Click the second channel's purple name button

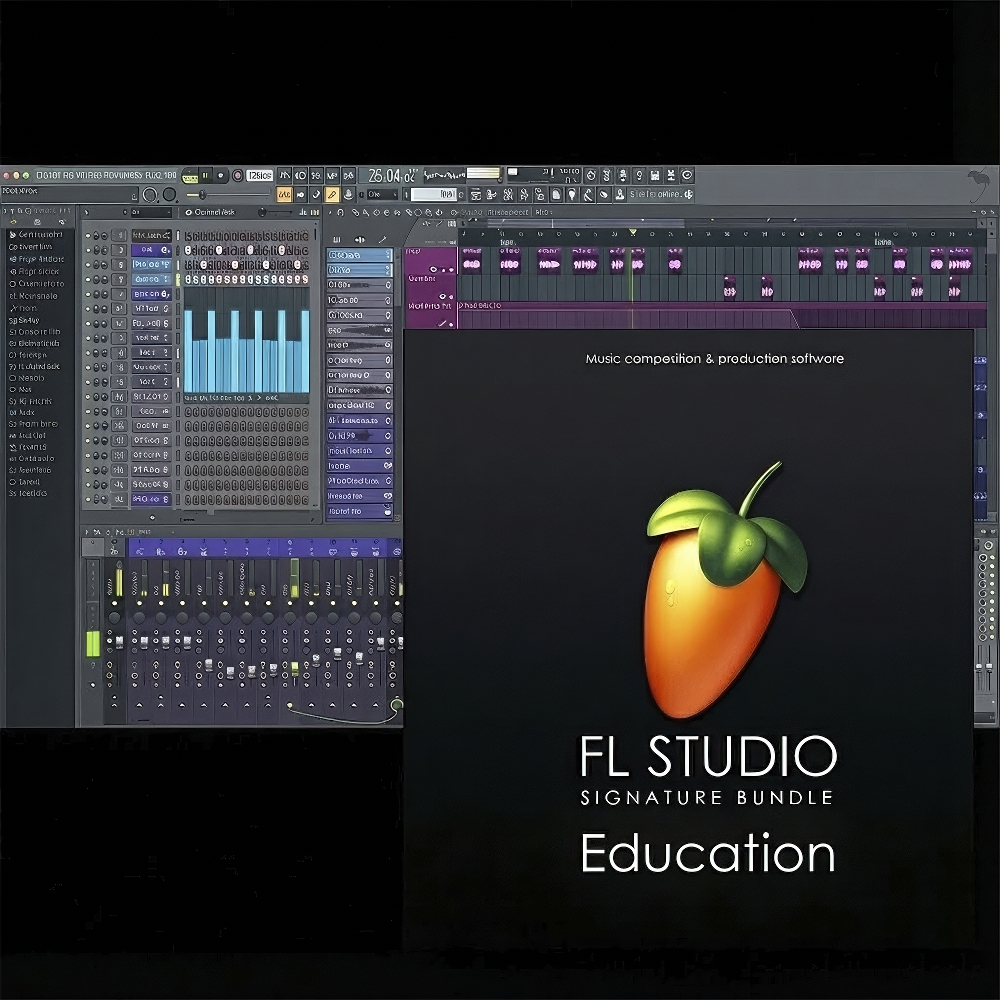pyautogui.click(x=150, y=249)
